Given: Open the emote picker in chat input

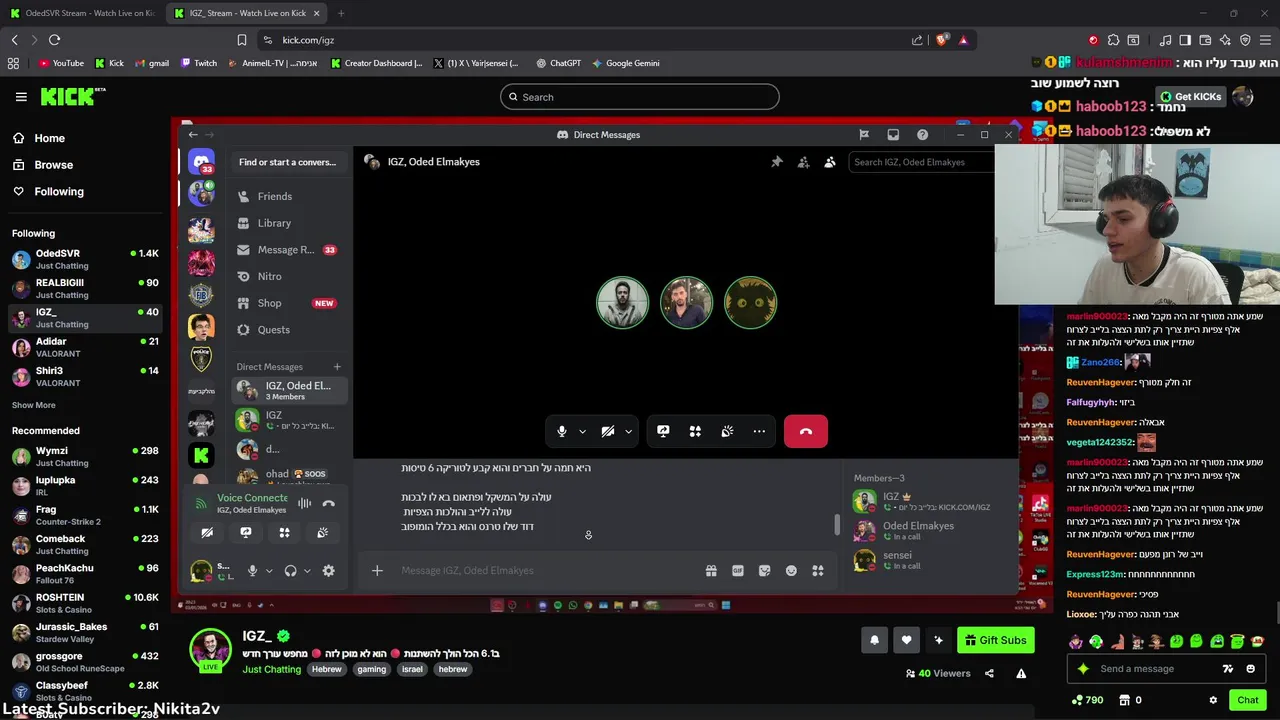Looking at the screenshot, I should [1251, 669].
